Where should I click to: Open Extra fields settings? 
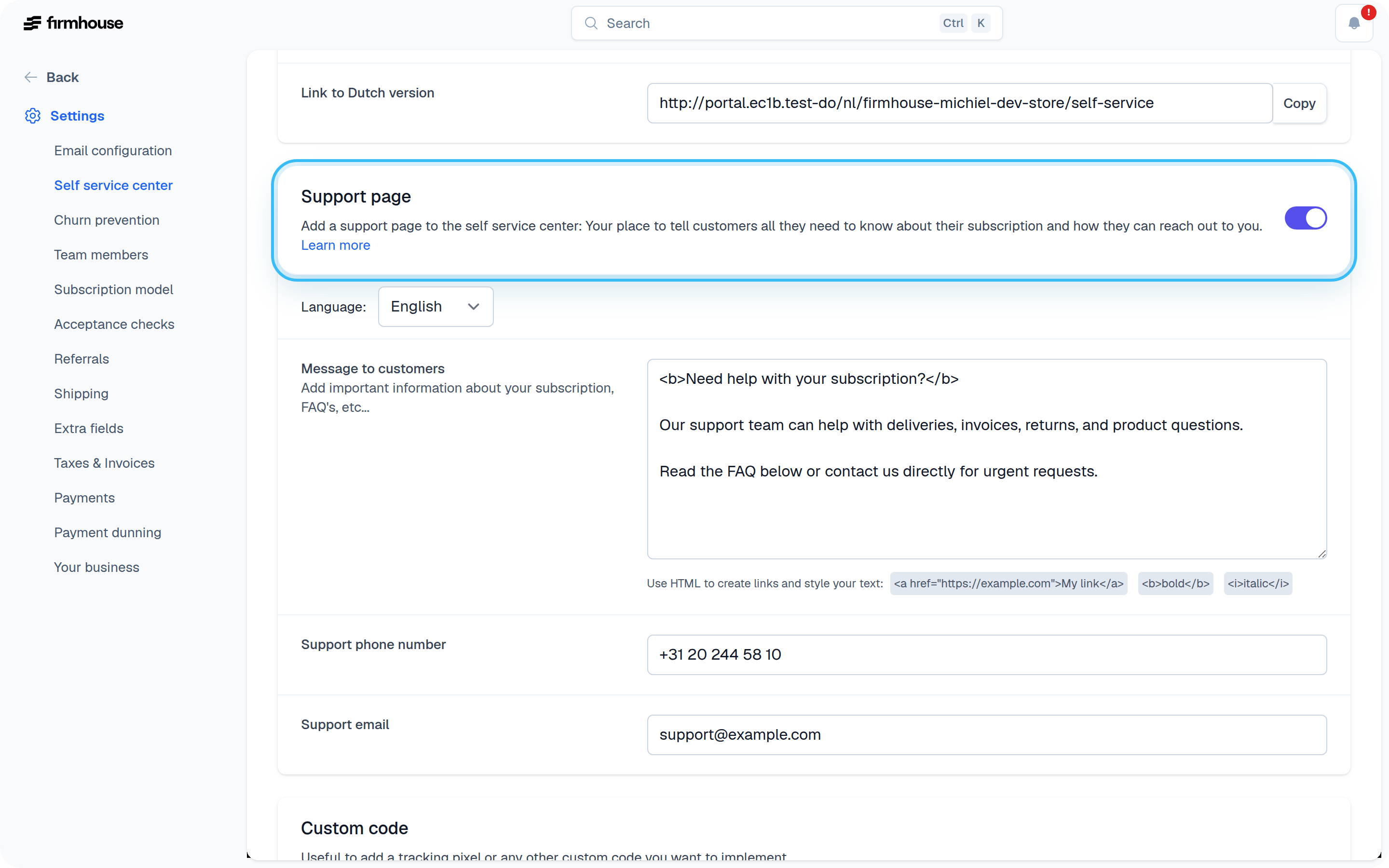[x=88, y=428]
